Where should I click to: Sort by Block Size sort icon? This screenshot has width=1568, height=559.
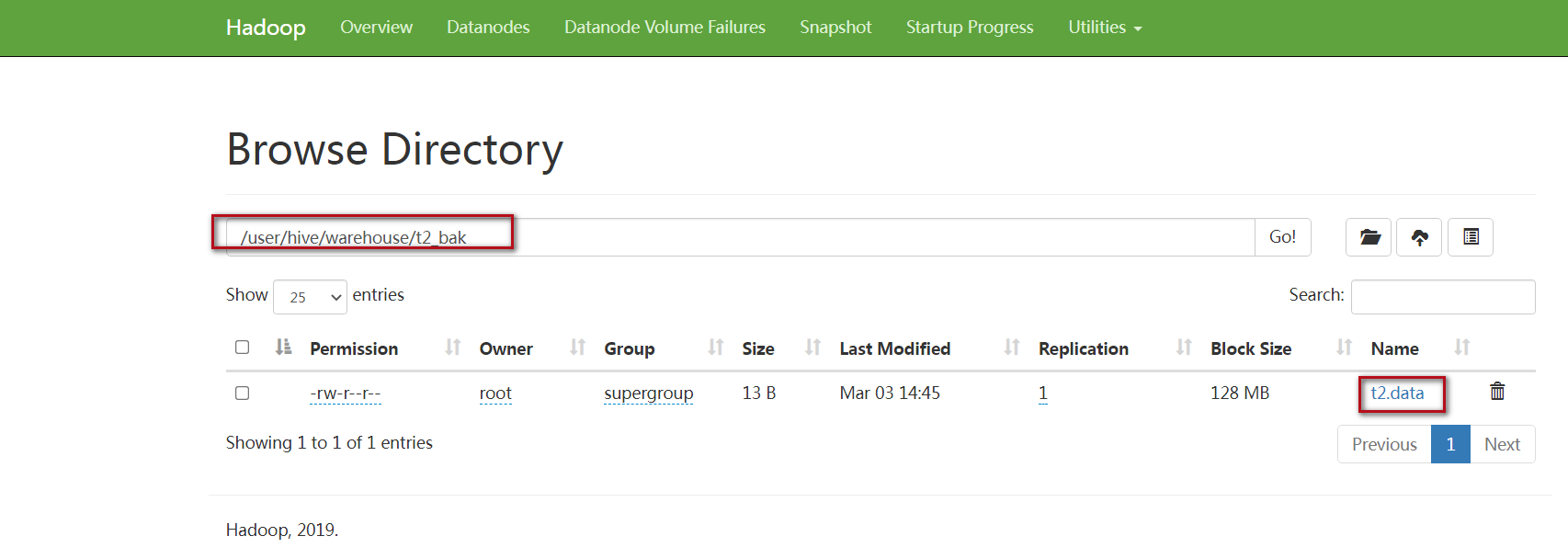pyautogui.click(x=1344, y=348)
